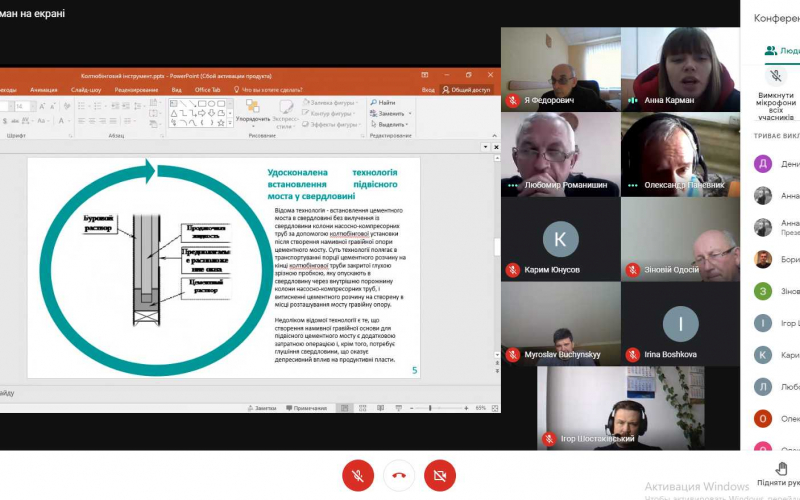Image resolution: width=800 pixels, height=500 pixels.
Task: Open the Рецензирование ribbon tab
Action: point(136,90)
